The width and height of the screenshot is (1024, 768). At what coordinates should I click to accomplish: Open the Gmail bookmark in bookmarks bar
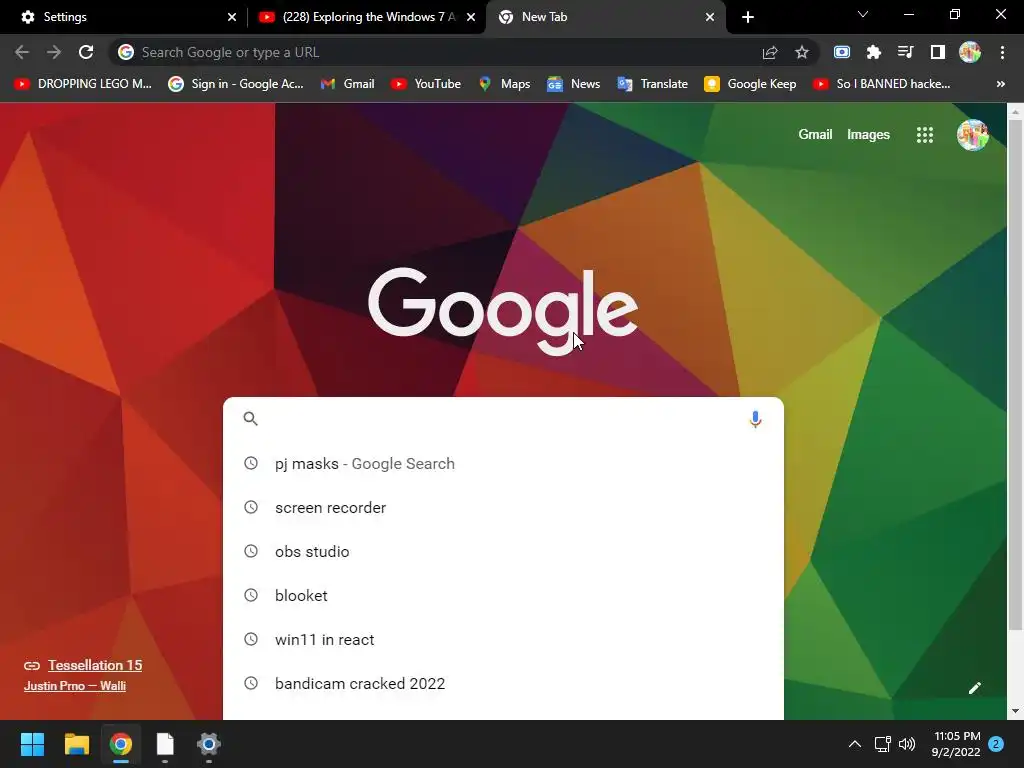pyautogui.click(x=347, y=84)
